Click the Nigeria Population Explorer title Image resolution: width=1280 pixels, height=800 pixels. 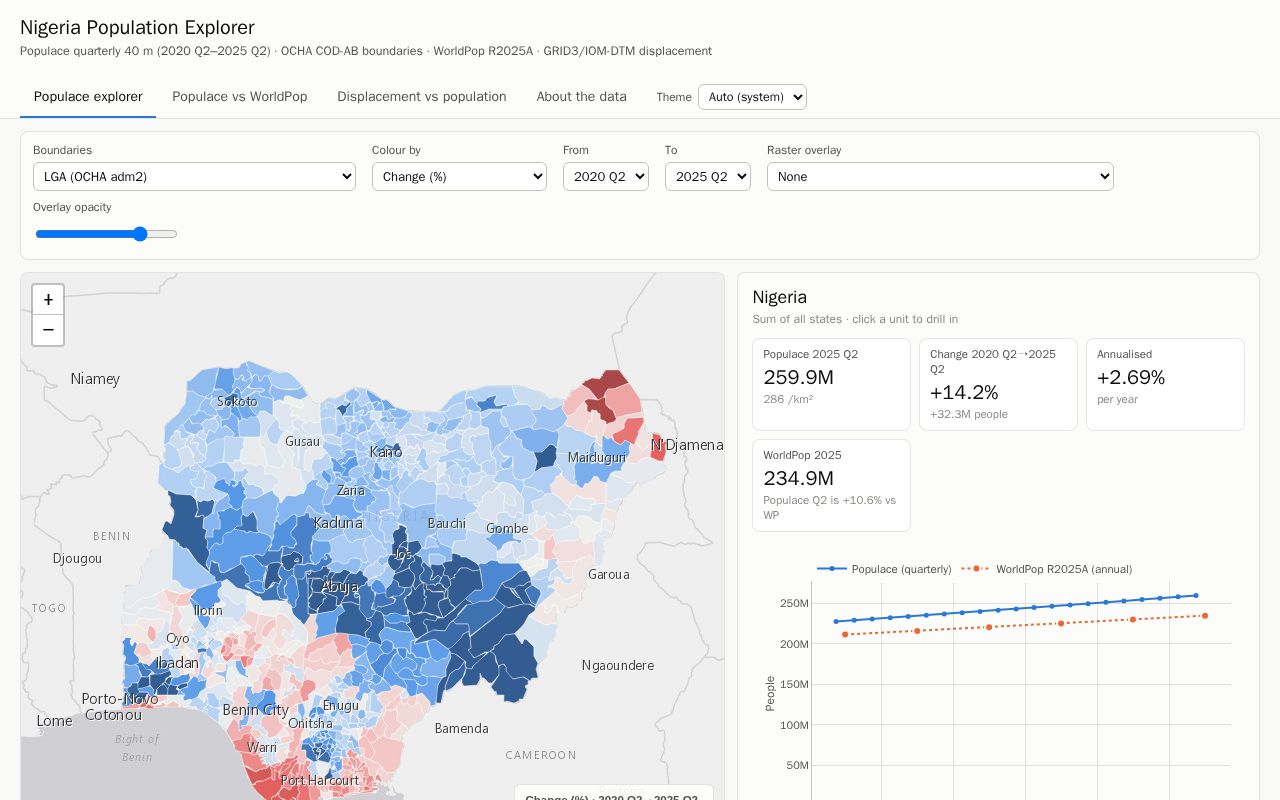137,28
